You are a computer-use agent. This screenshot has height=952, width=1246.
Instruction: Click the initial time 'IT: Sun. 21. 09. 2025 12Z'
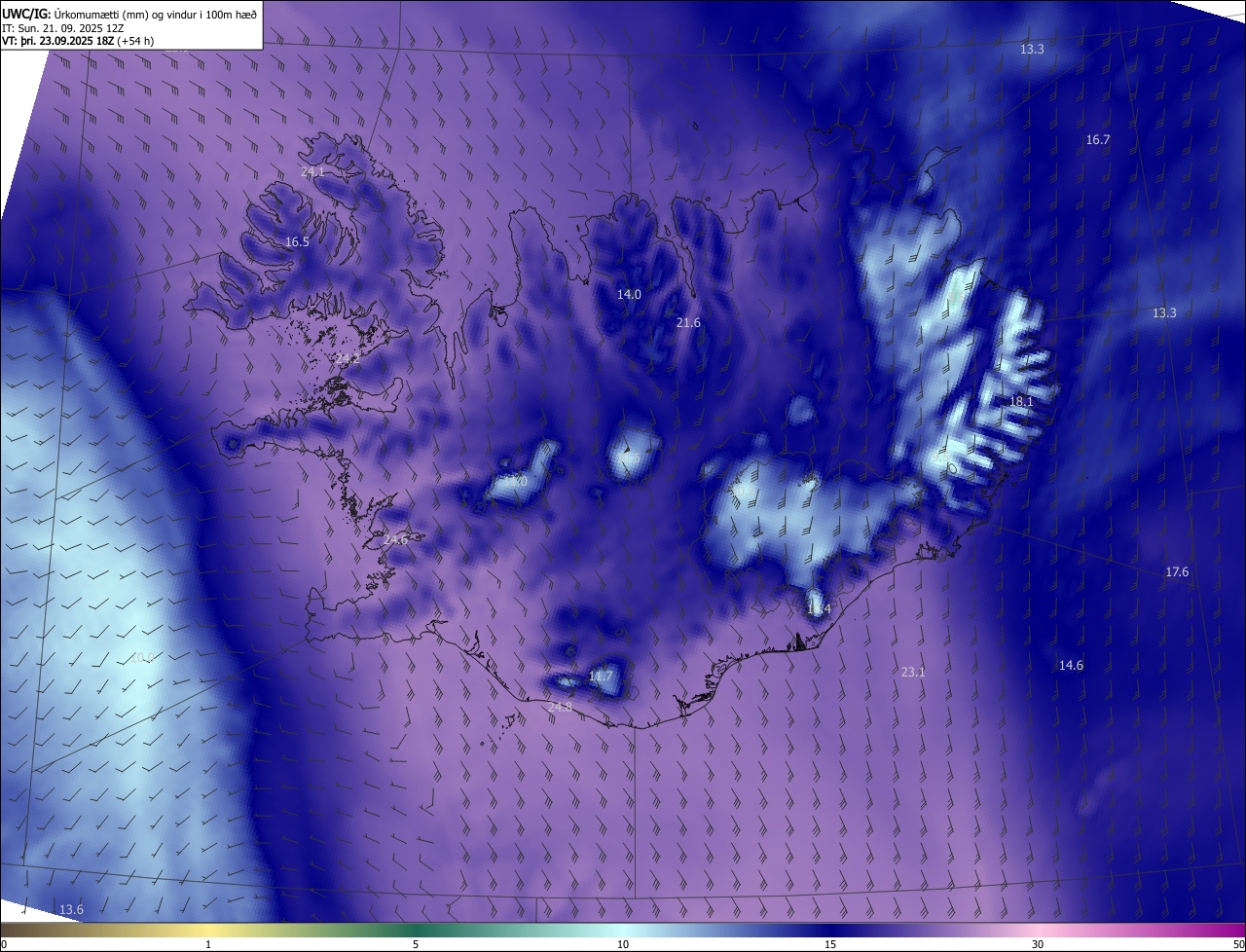coord(63,27)
